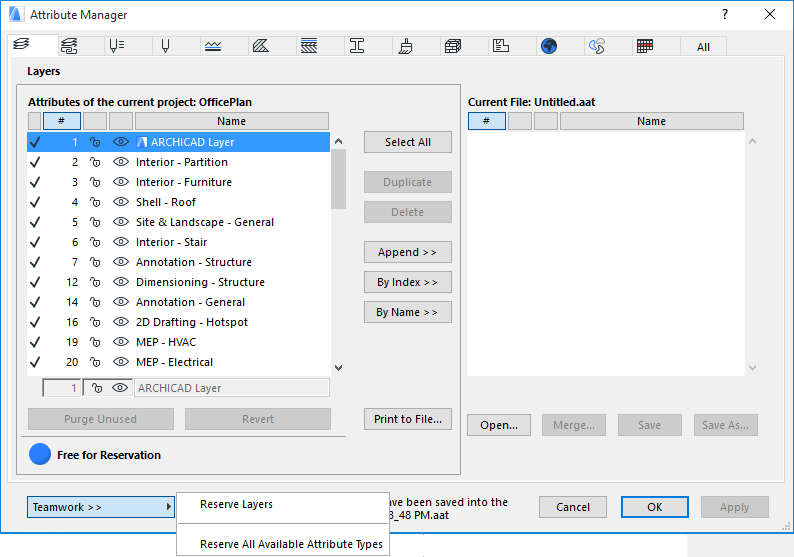Click the lock icon of Interior - Furniture
This screenshot has height=557, width=794.
point(95,182)
